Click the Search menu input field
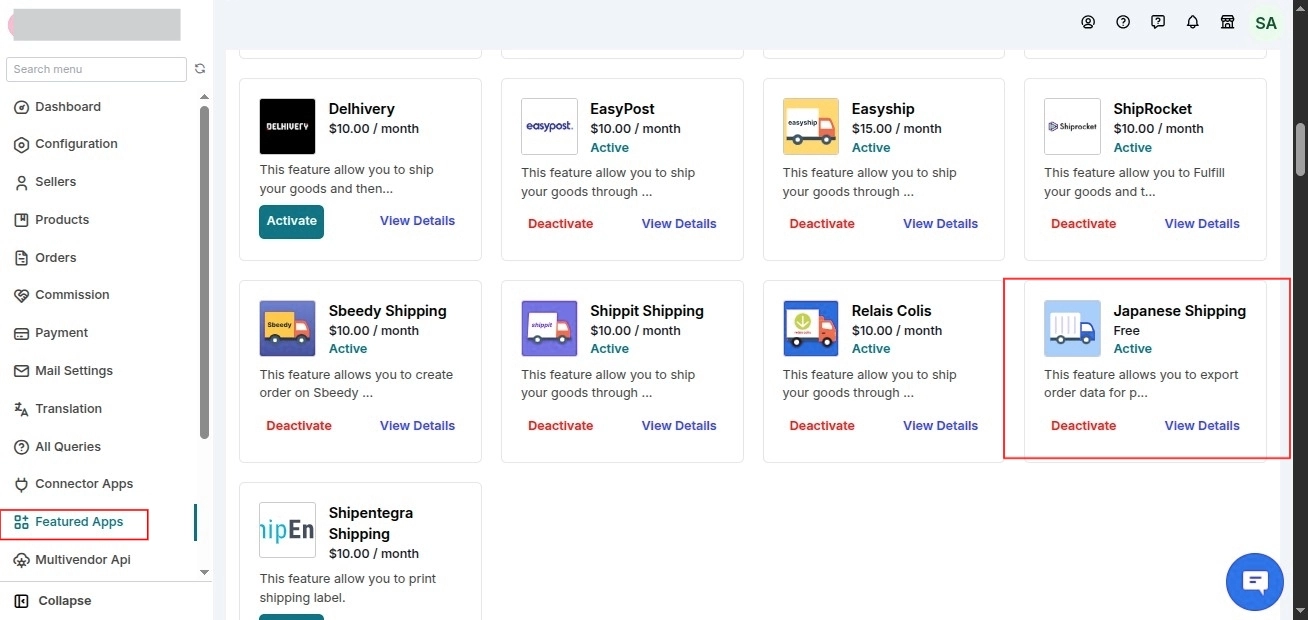This screenshot has width=1308, height=620. (x=96, y=69)
